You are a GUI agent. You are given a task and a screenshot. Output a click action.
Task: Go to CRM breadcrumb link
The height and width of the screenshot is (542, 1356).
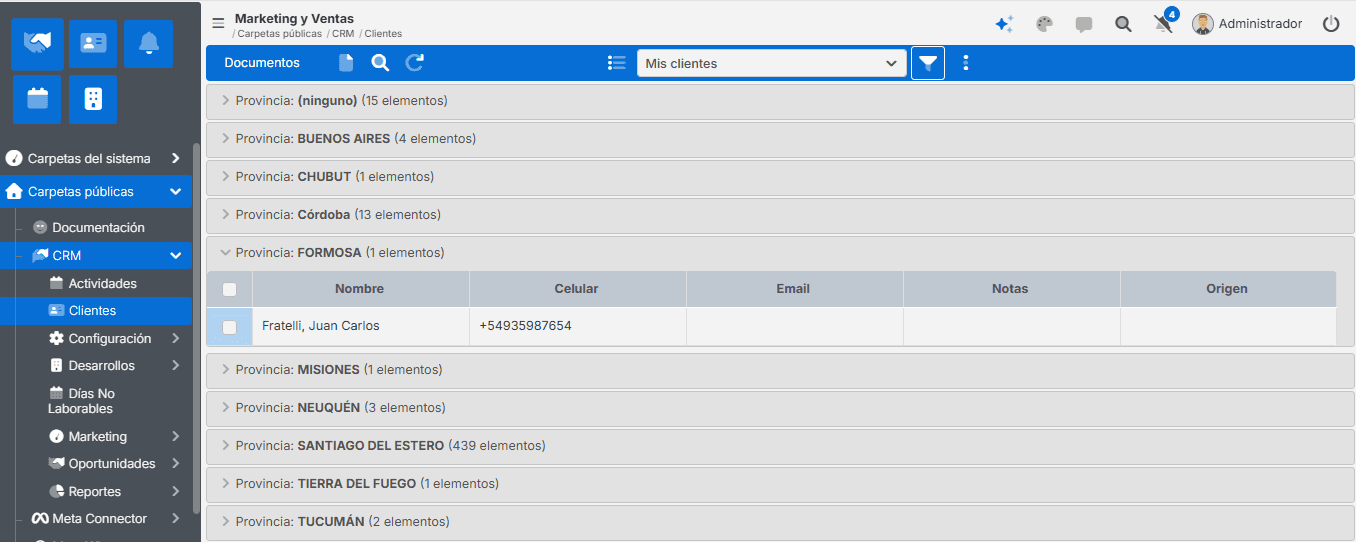[341, 34]
